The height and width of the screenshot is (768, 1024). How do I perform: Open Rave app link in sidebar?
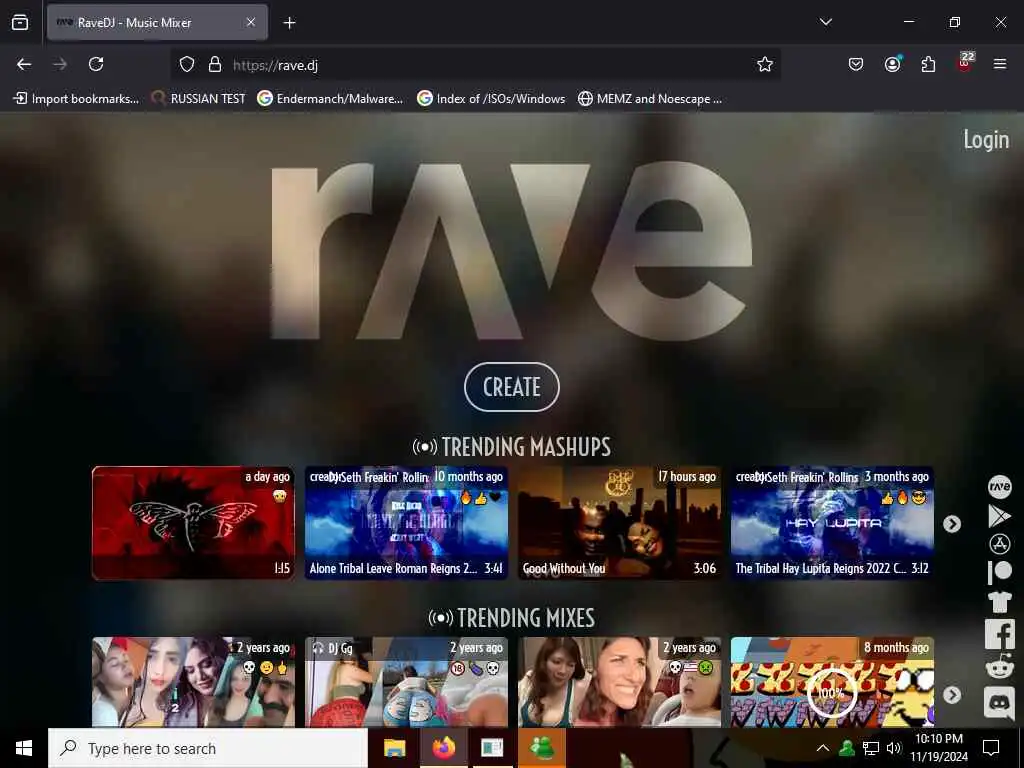[x=999, y=487]
